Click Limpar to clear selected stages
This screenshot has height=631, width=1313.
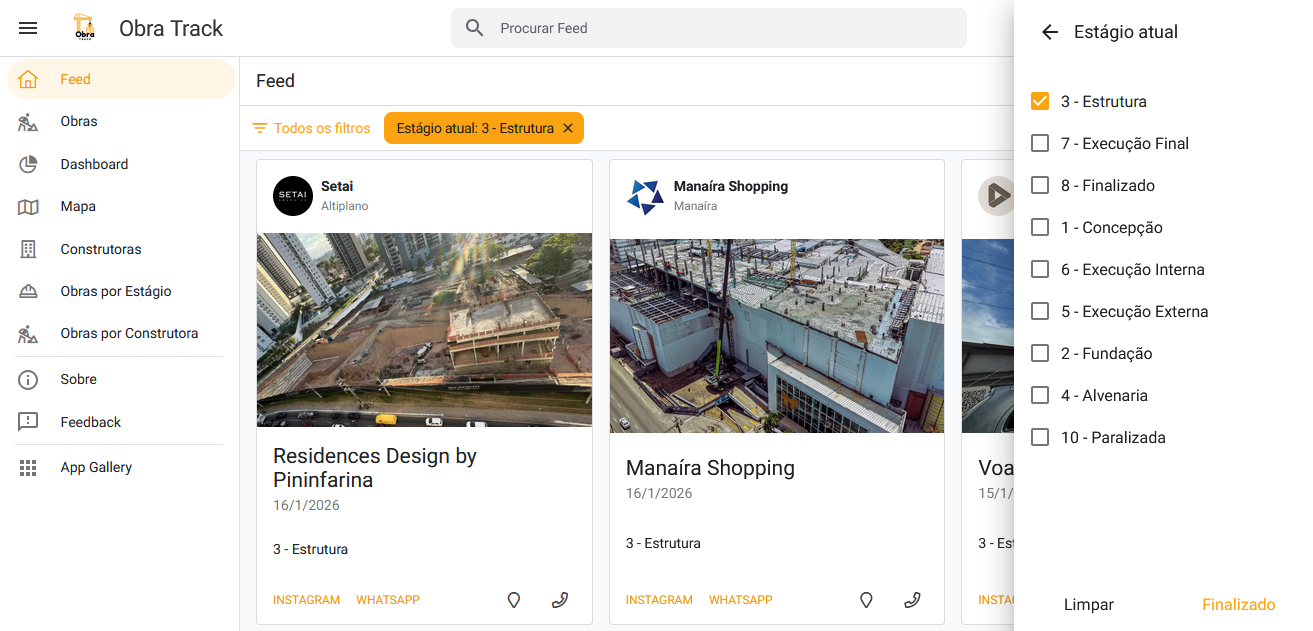point(1088,604)
